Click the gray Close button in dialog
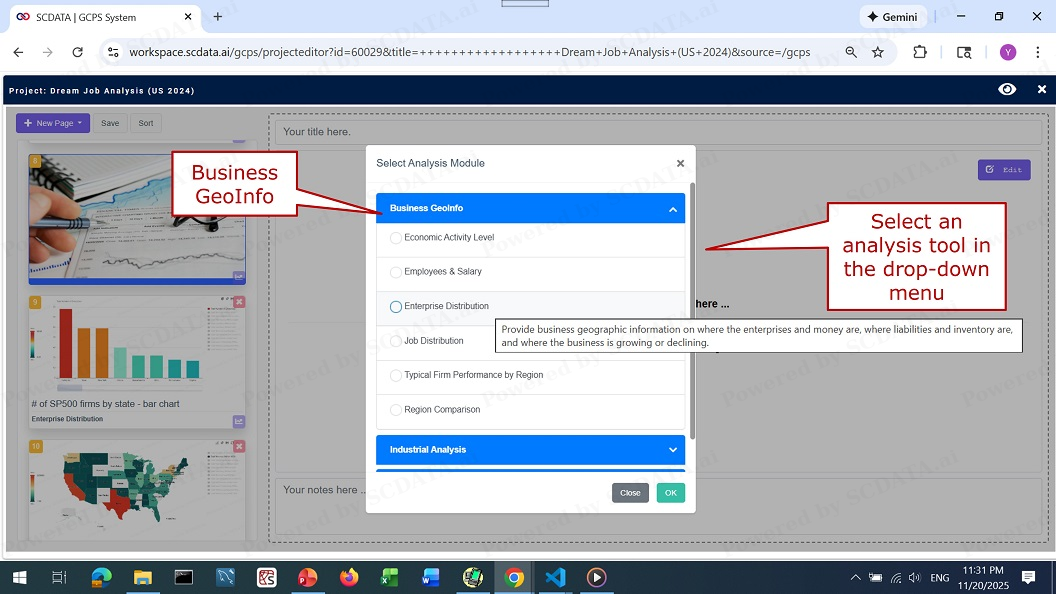This screenshot has height=594, width=1056. (630, 493)
